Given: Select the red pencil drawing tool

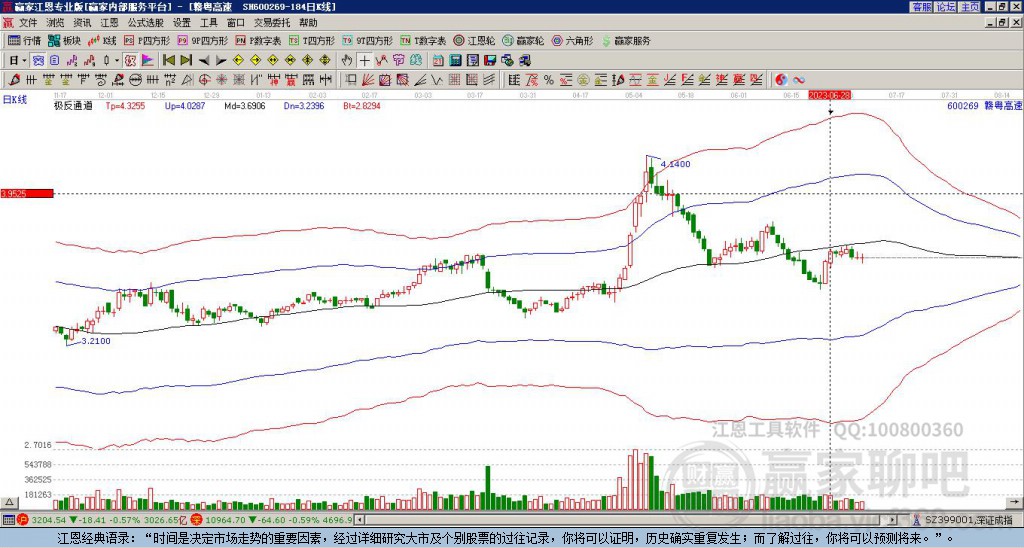Looking at the screenshot, I should tap(14, 80).
